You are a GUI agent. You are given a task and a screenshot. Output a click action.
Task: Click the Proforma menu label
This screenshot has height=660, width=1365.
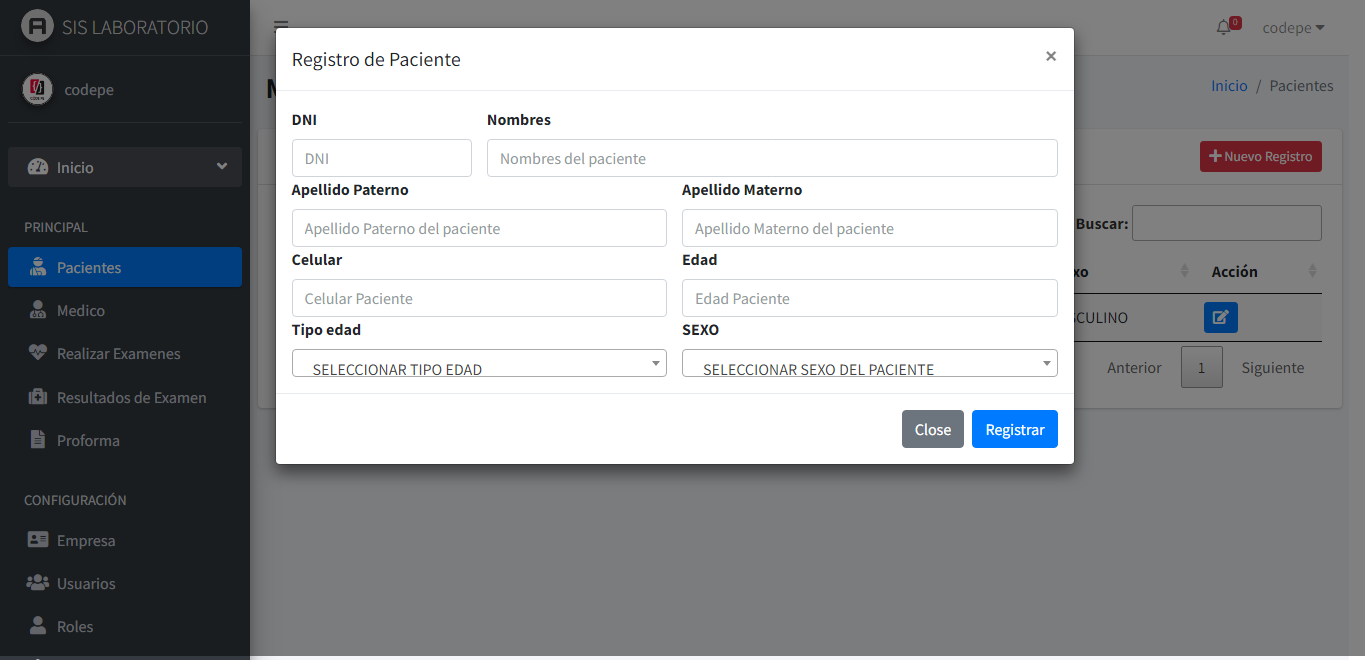(x=88, y=440)
